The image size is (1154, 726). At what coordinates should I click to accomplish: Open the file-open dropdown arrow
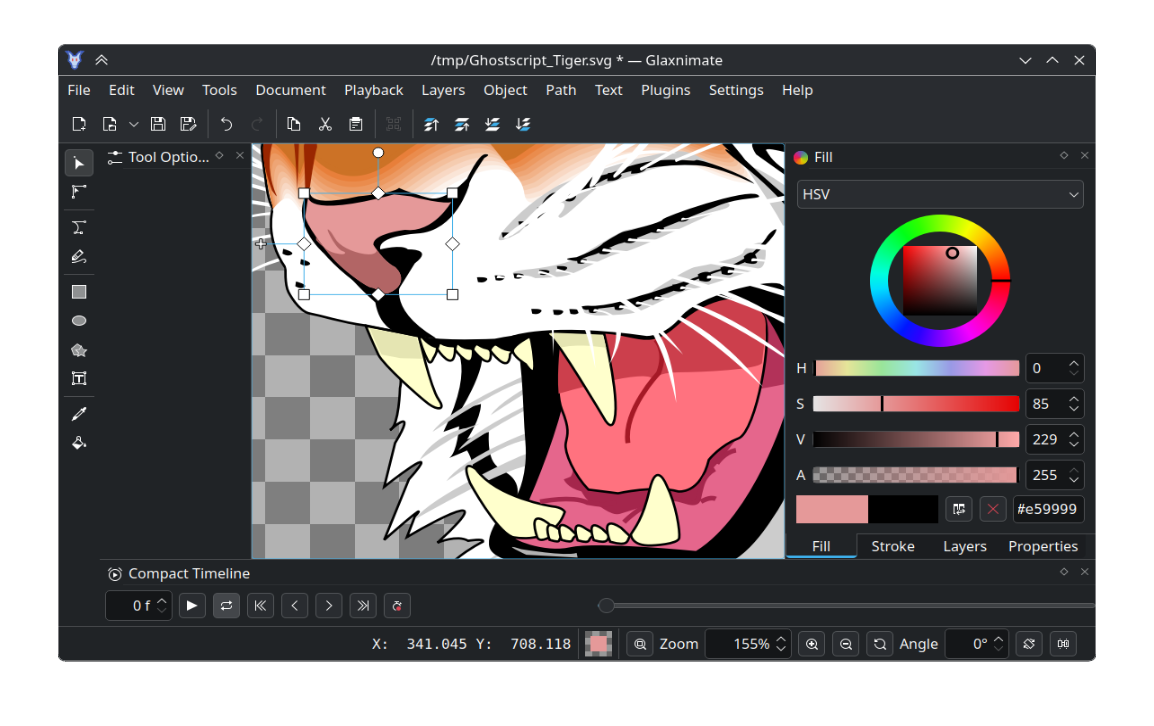(133, 123)
